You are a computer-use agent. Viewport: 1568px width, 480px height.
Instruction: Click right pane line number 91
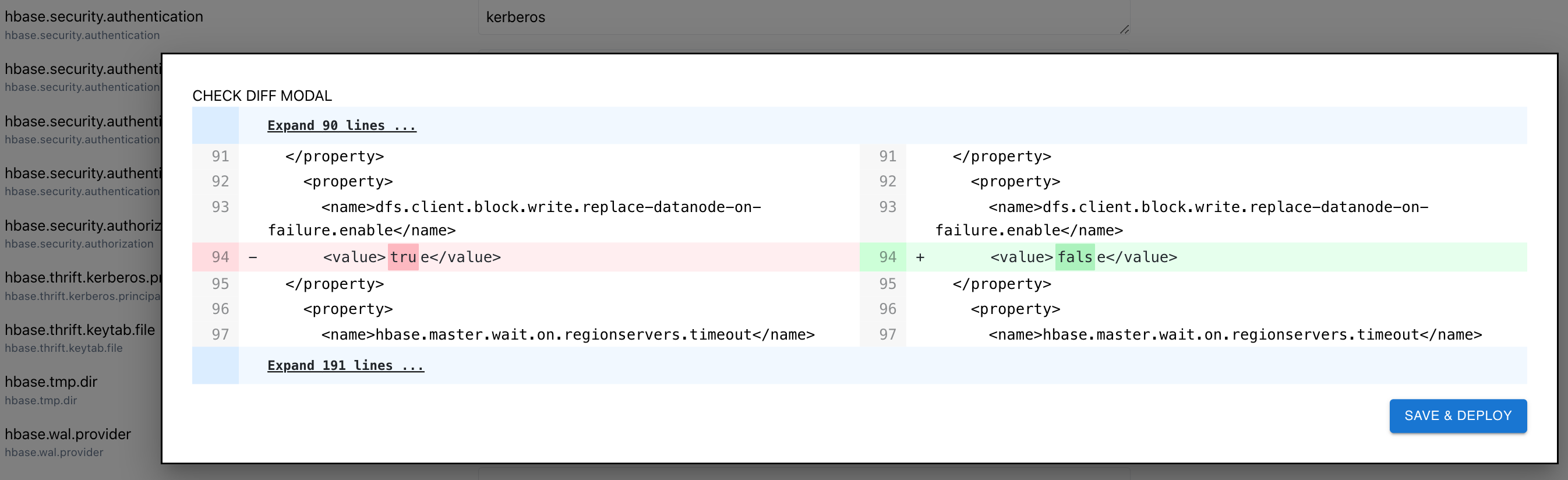(887, 157)
